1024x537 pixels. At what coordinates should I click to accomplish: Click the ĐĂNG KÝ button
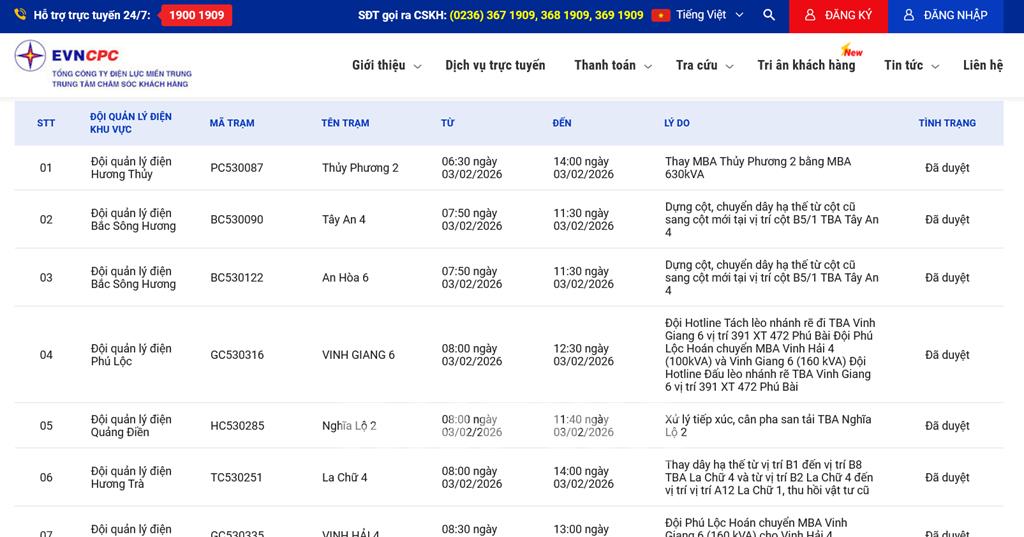(837, 15)
